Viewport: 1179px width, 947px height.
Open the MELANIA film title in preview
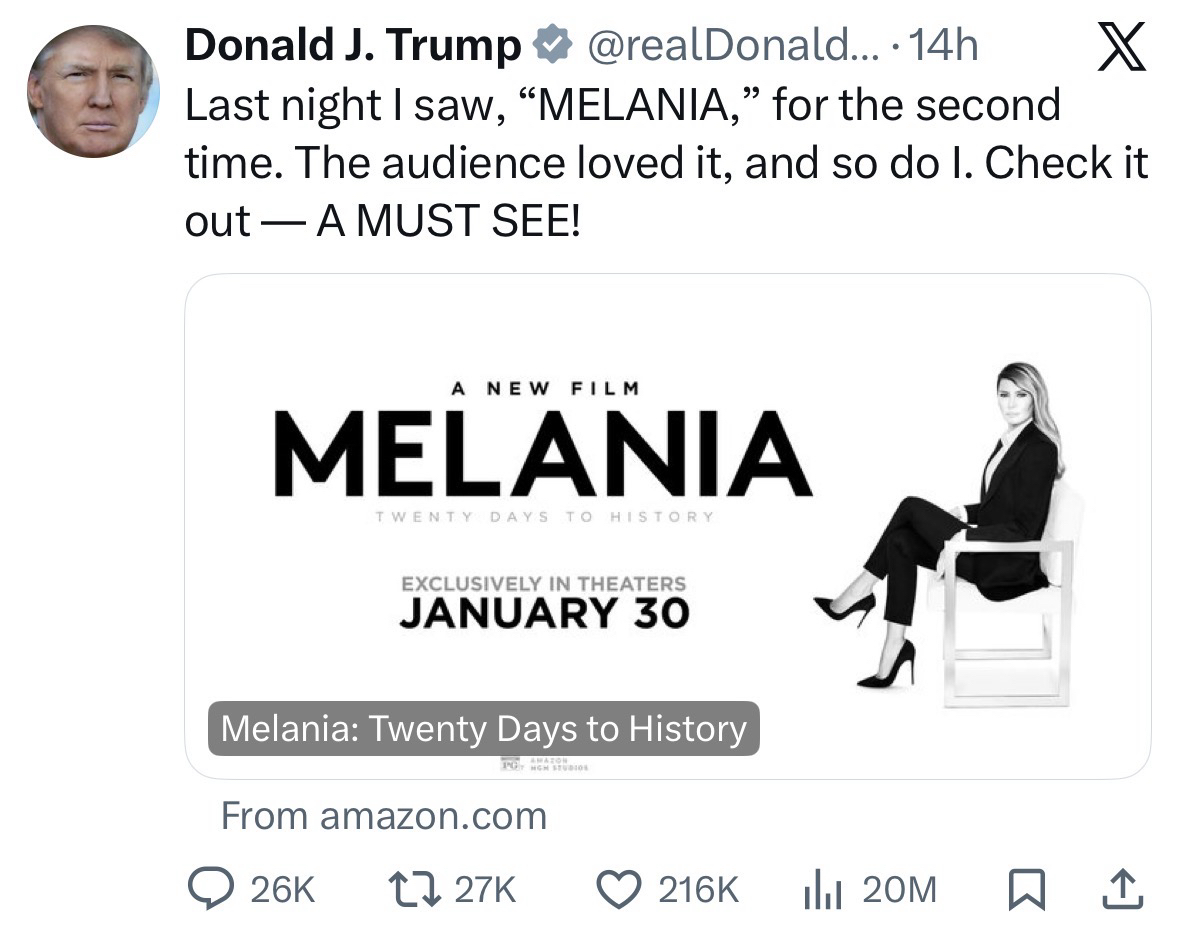tap(542, 454)
